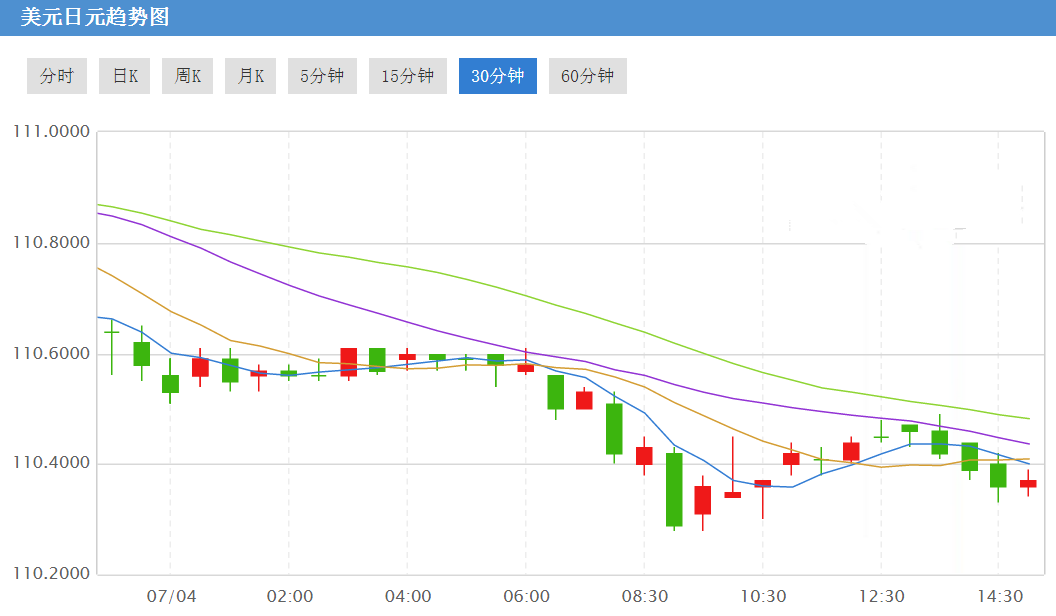Image resolution: width=1056 pixels, height=616 pixels.
Task: Click the 111.0000 y-axis label
Action: click(51, 131)
